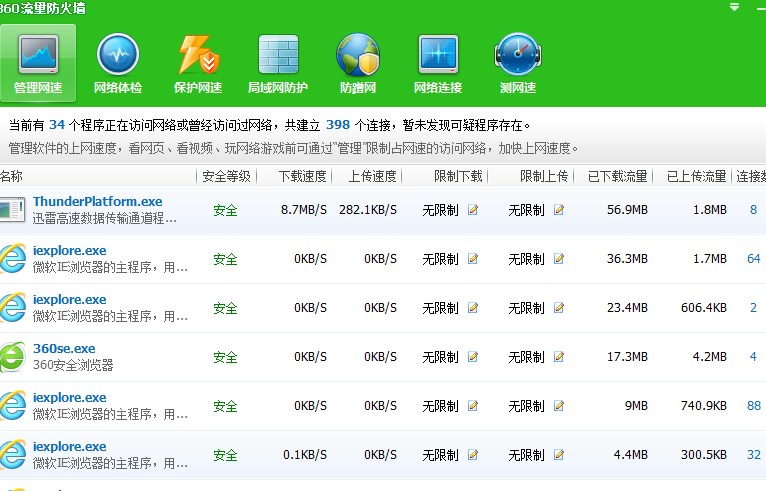
Task: Select 局域网防护 tab
Action: [x=278, y=63]
